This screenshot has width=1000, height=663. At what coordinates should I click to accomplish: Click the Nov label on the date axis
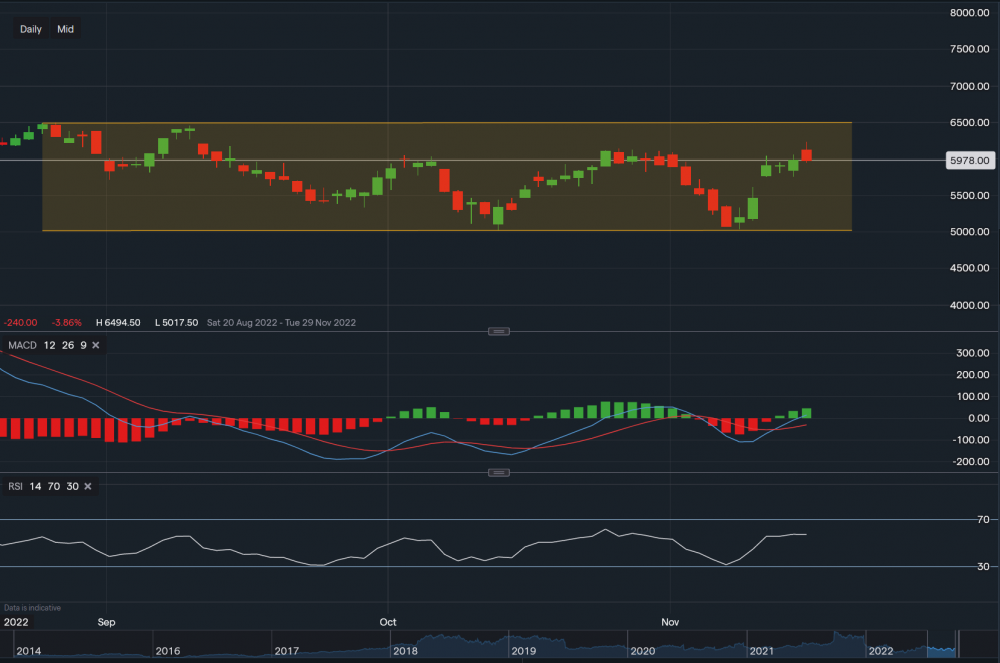point(670,622)
